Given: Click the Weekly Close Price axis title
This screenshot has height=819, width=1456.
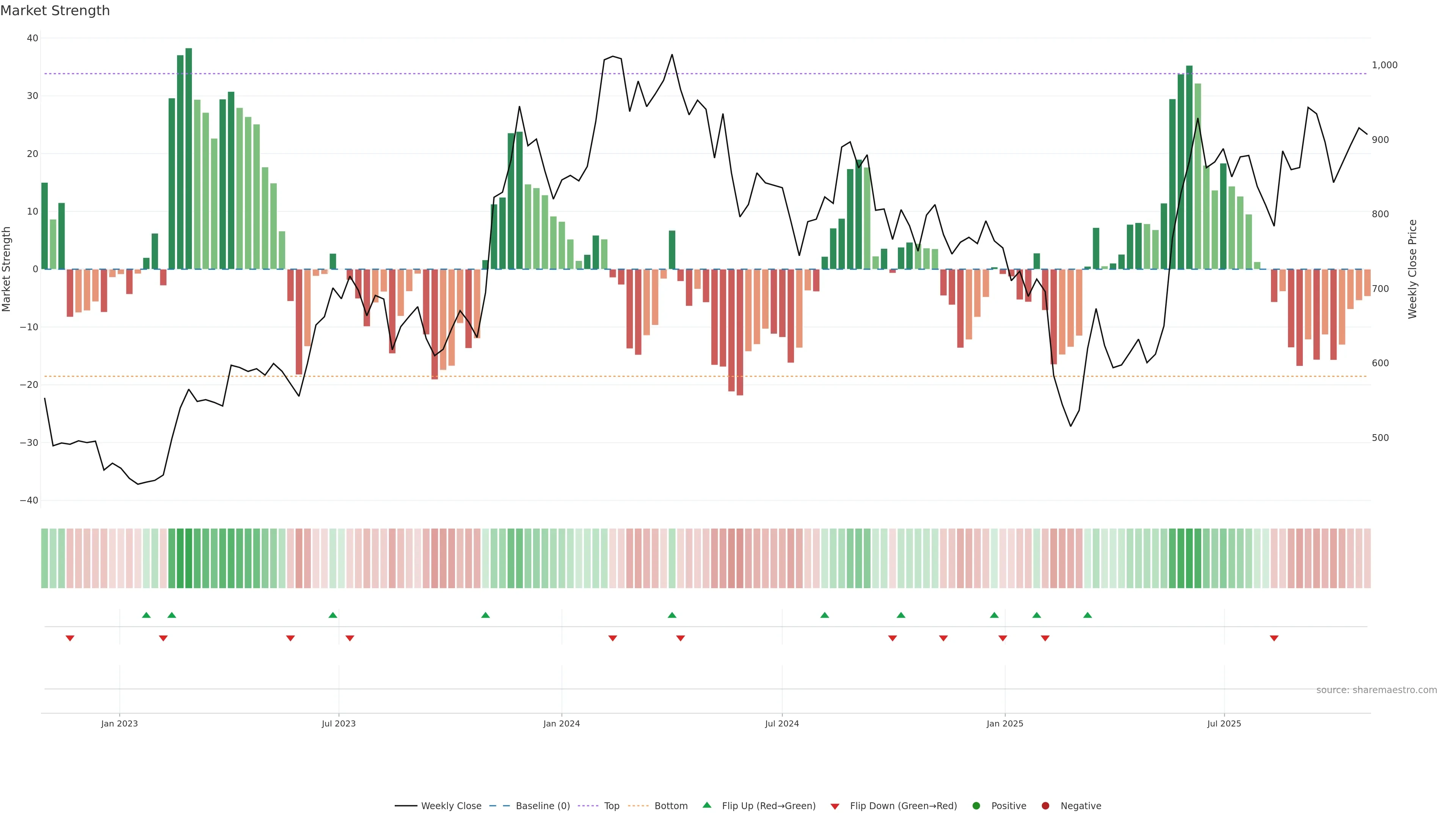Looking at the screenshot, I should click(x=1412, y=269).
